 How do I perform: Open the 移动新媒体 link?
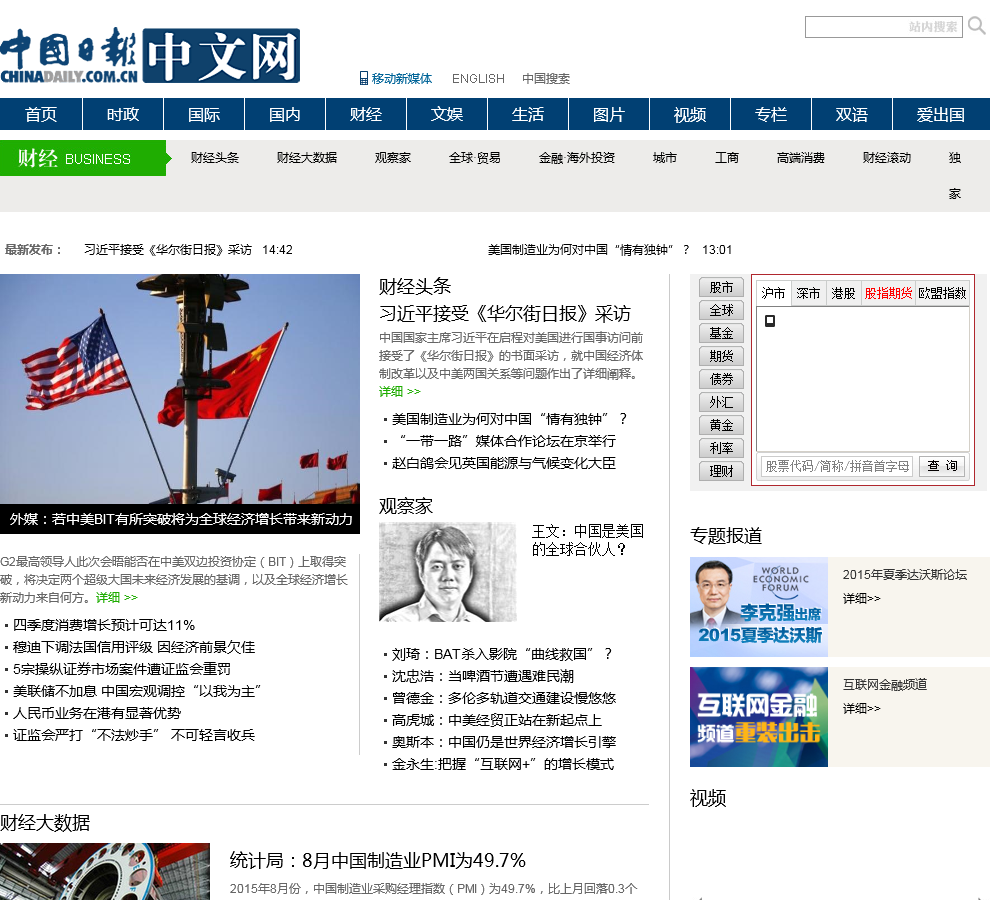point(402,78)
